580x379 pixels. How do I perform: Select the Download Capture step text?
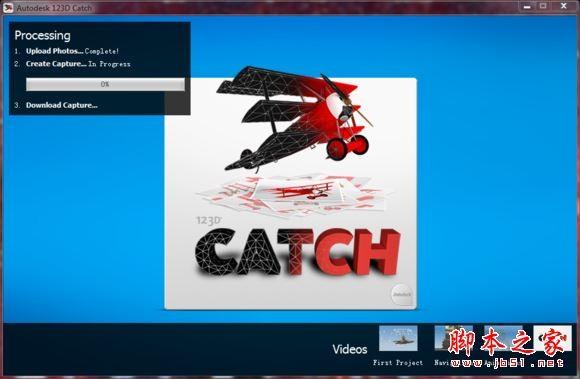(x=62, y=105)
